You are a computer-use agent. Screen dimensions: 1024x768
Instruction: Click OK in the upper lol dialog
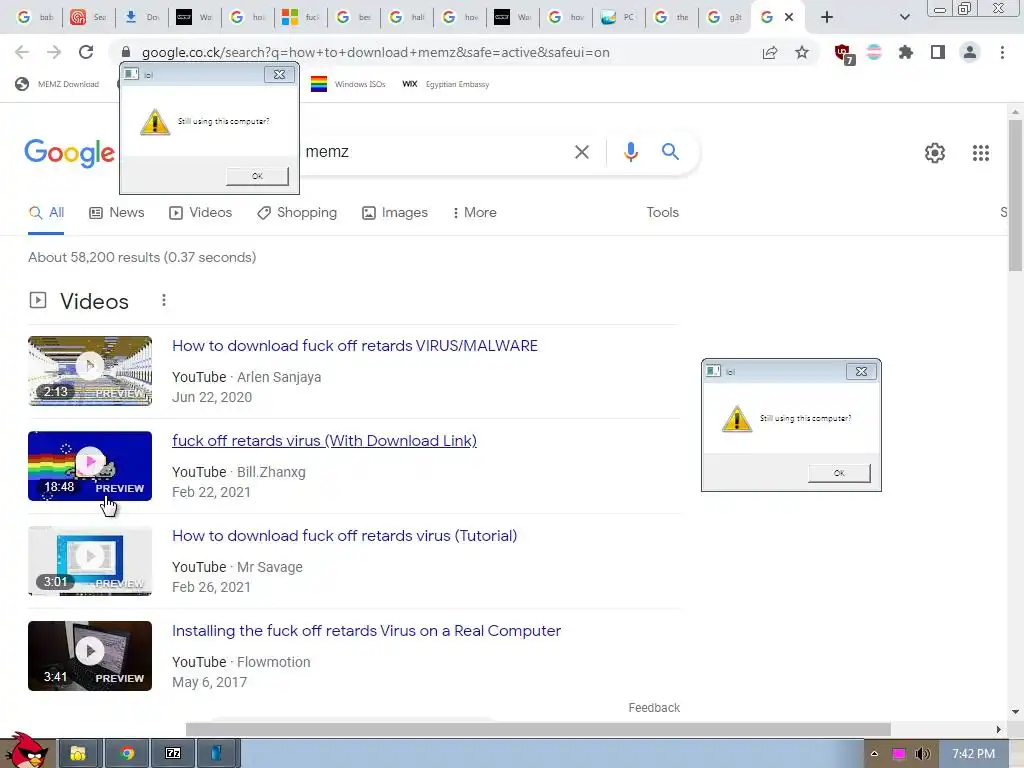pyautogui.click(x=257, y=176)
